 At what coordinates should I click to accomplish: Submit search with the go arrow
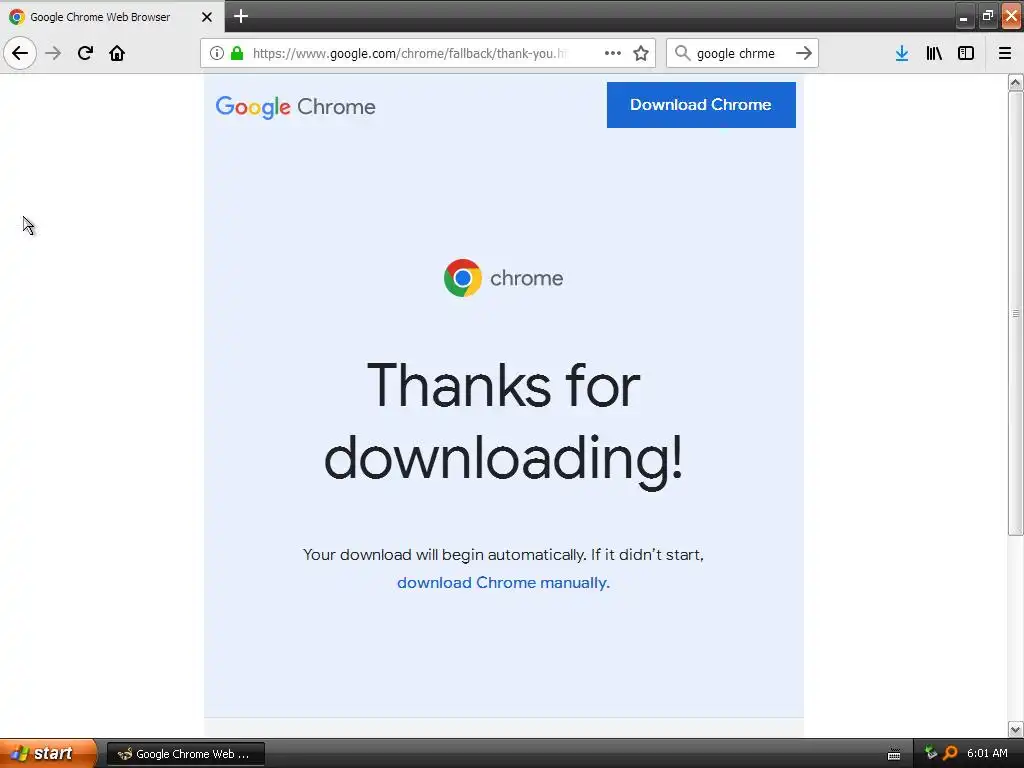(x=804, y=53)
